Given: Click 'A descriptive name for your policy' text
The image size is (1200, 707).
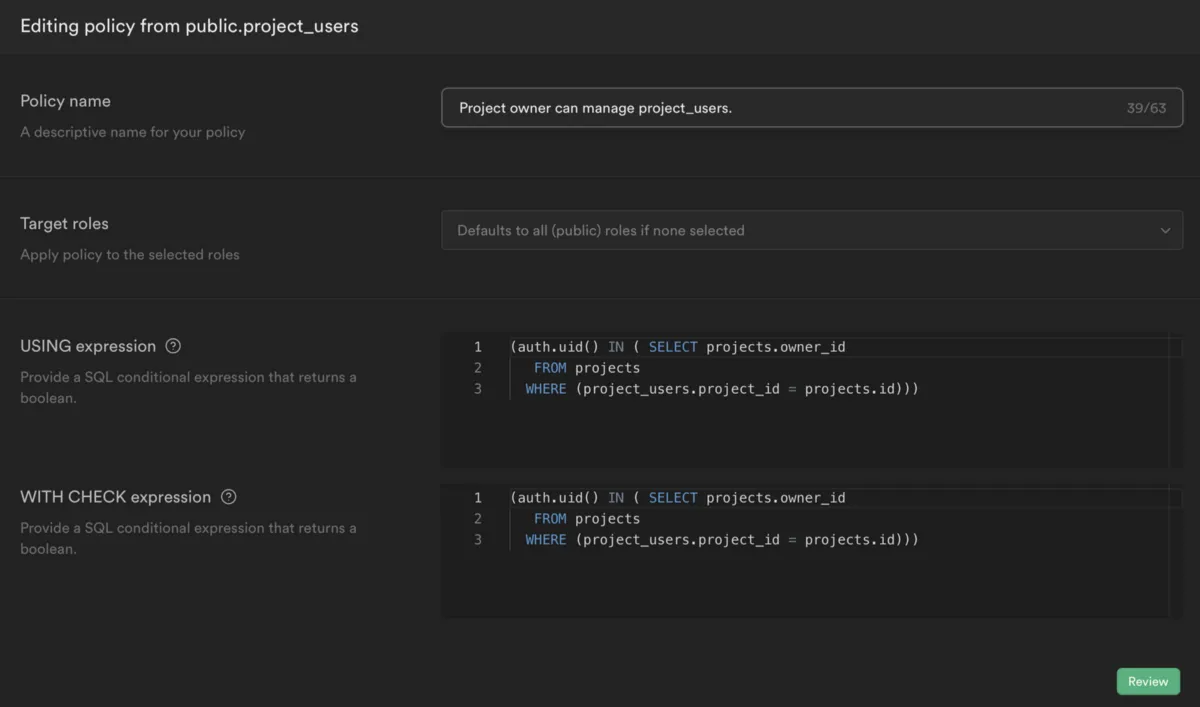Looking at the screenshot, I should [x=132, y=132].
